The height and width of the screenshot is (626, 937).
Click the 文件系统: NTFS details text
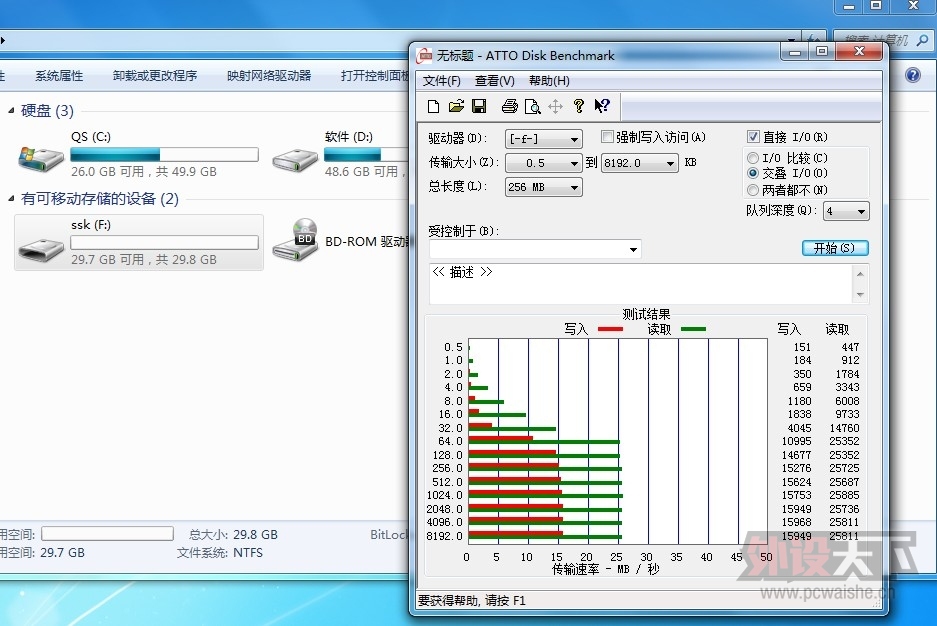[x=220, y=553]
